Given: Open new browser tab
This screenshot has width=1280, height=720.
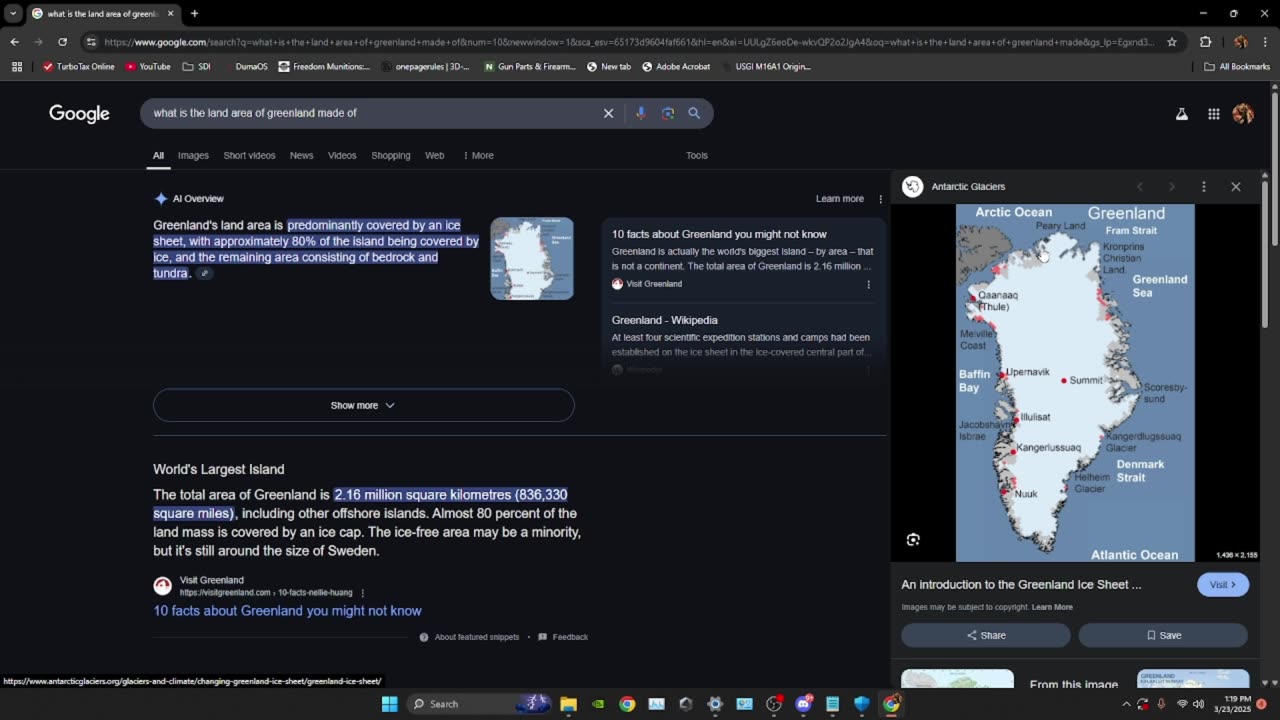Looking at the screenshot, I should [194, 14].
